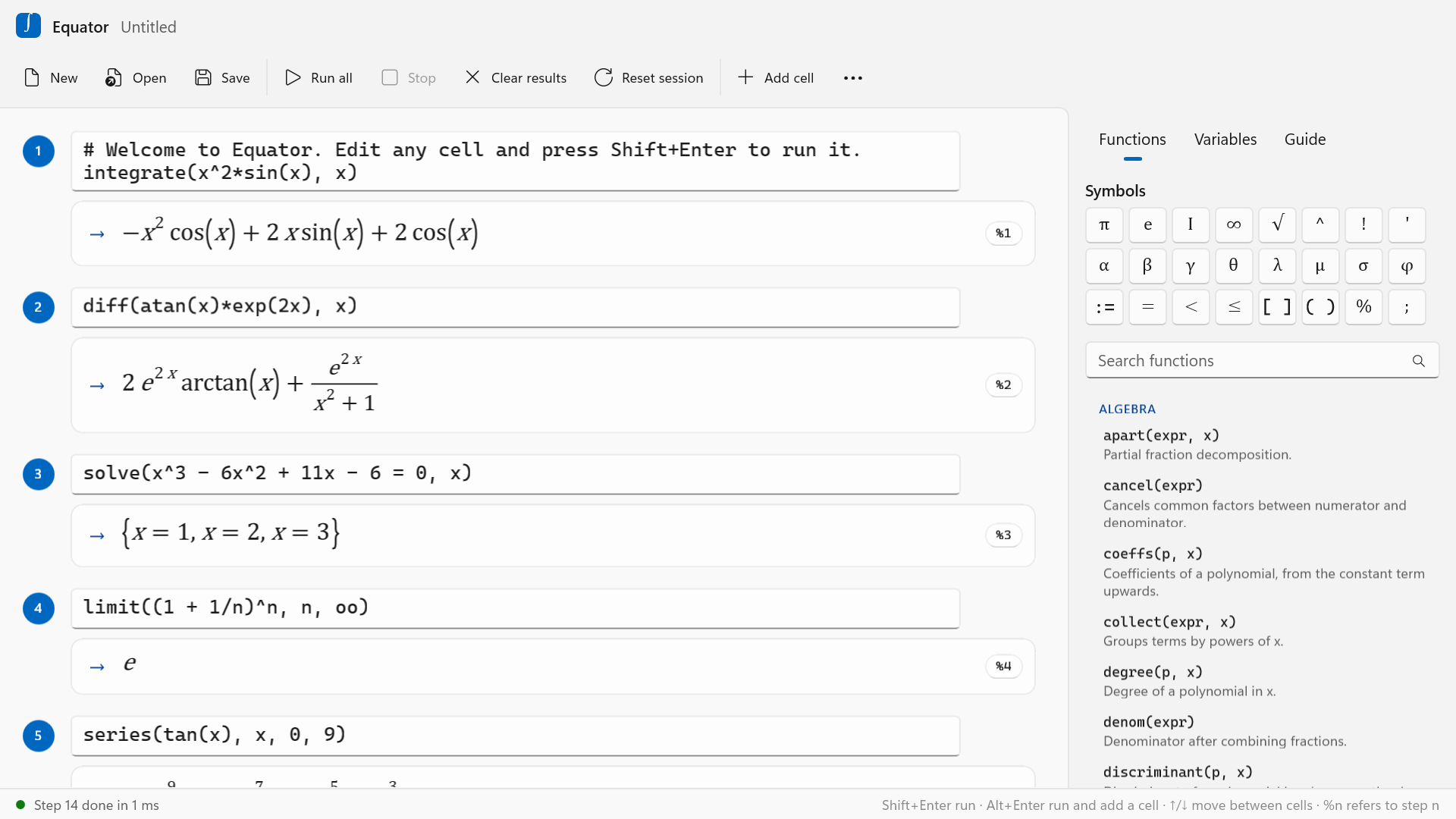This screenshot has width=1456, height=819.
Task: Select the Functions tab
Action: coord(1132,140)
